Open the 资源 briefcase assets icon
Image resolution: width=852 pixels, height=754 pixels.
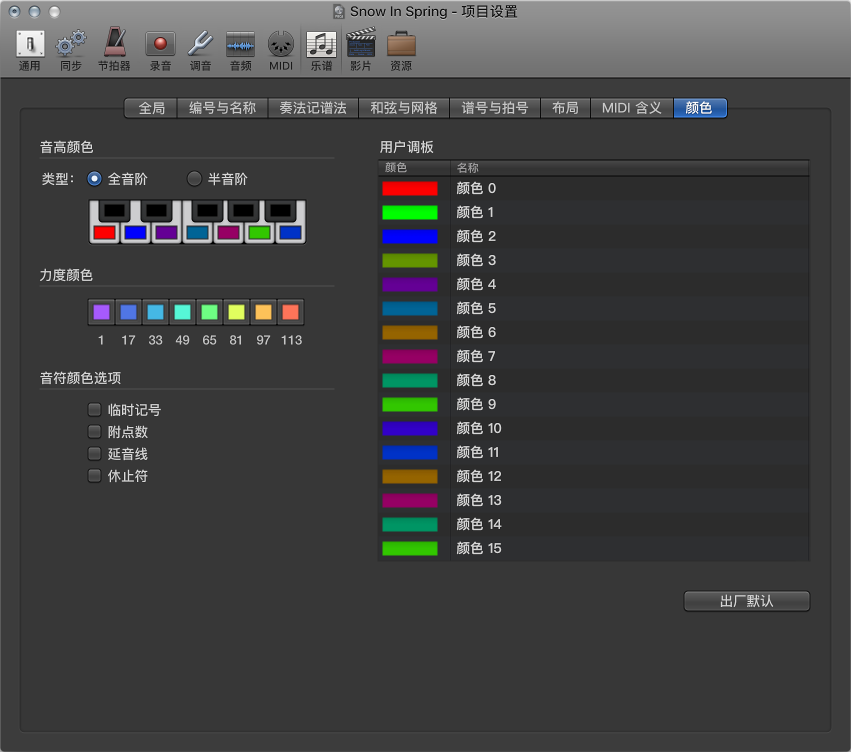point(401,45)
